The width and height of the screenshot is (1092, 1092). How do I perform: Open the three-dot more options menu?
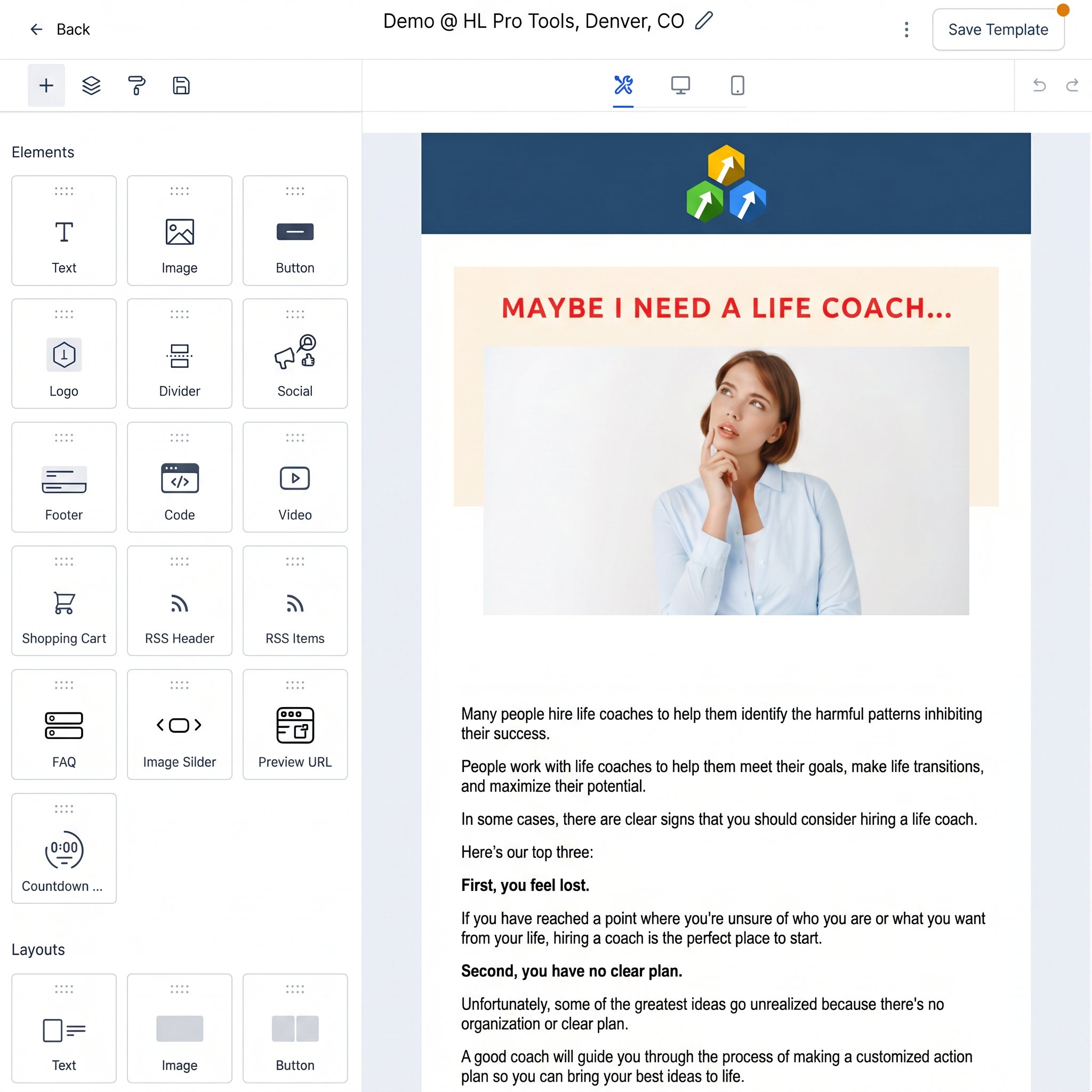tap(906, 29)
